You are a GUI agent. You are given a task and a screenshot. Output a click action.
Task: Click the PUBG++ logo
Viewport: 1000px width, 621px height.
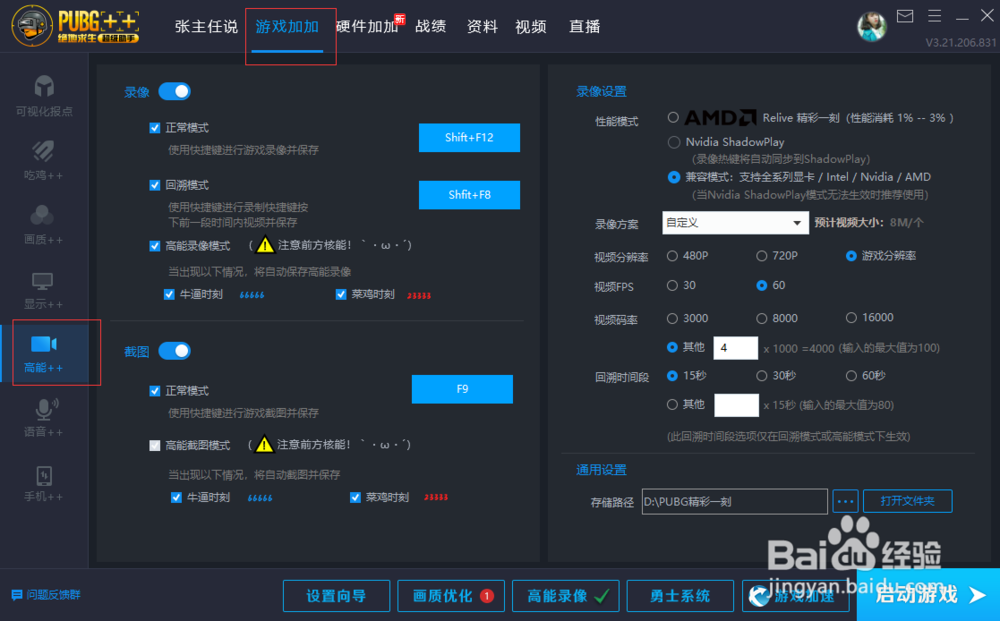tap(75, 26)
